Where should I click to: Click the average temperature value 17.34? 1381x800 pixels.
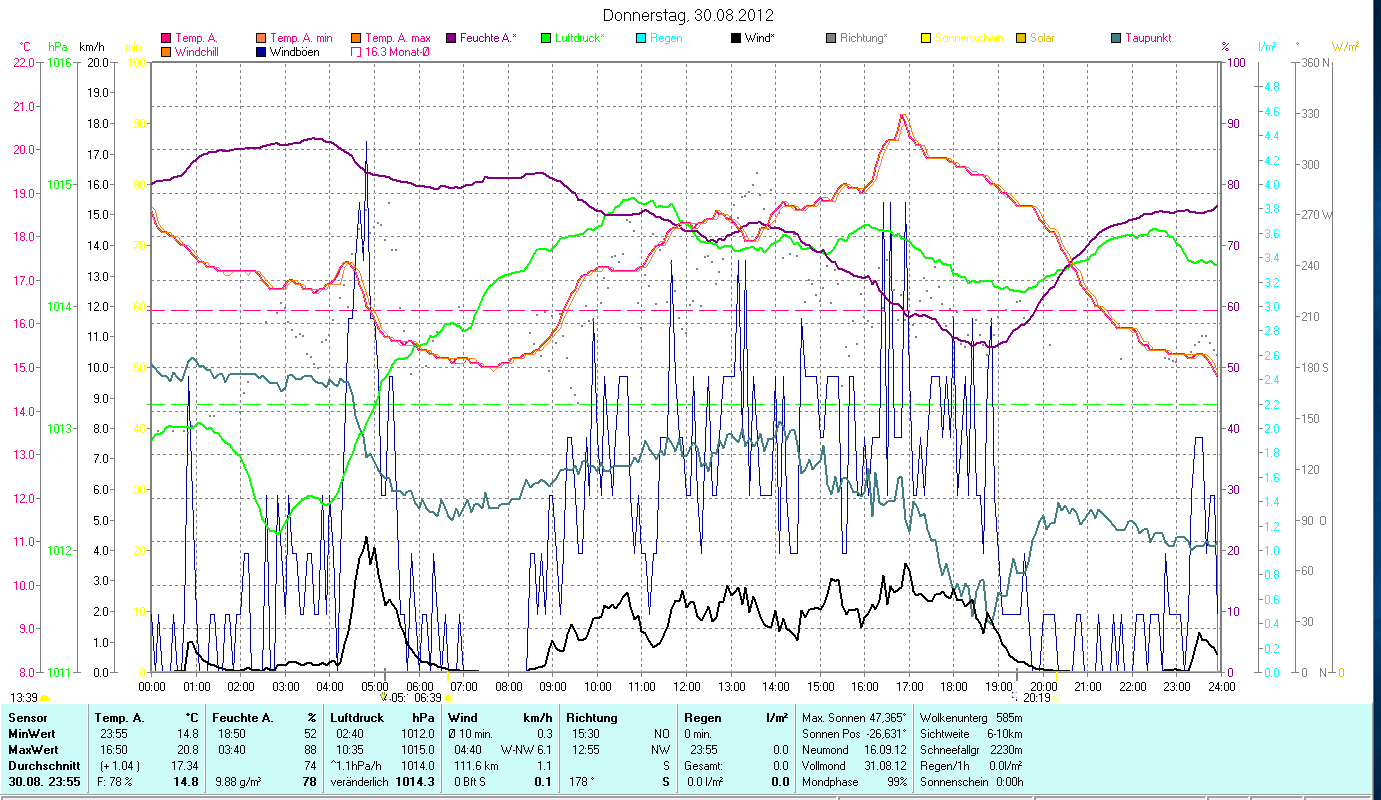click(184, 765)
